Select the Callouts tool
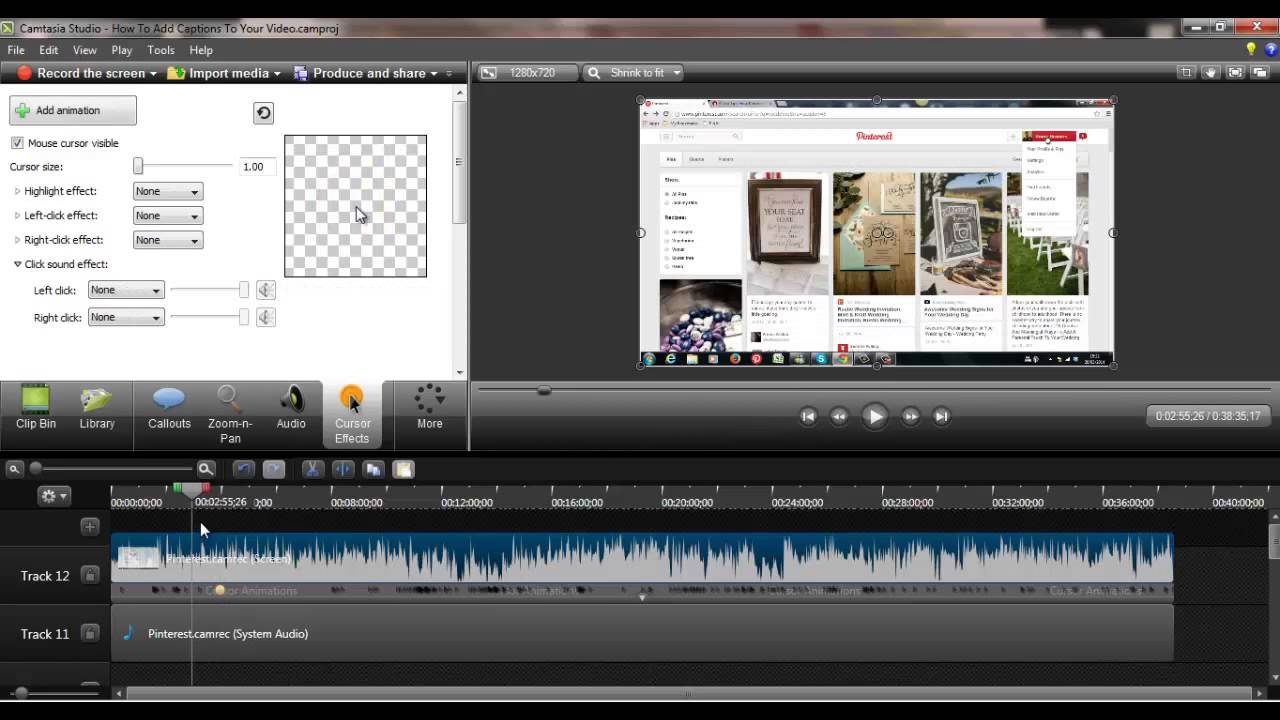This screenshot has width=1280, height=720. pos(169,408)
